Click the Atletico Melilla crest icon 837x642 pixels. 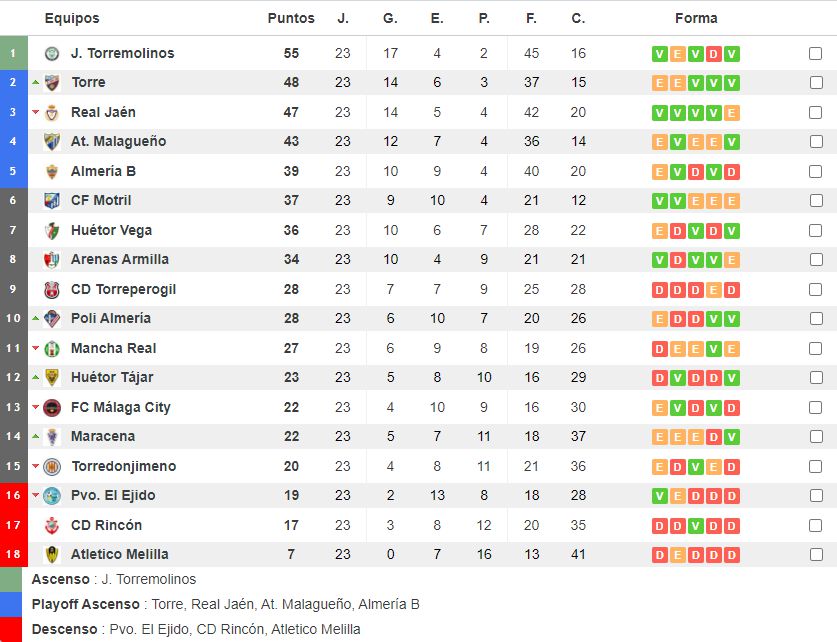coord(52,554)
